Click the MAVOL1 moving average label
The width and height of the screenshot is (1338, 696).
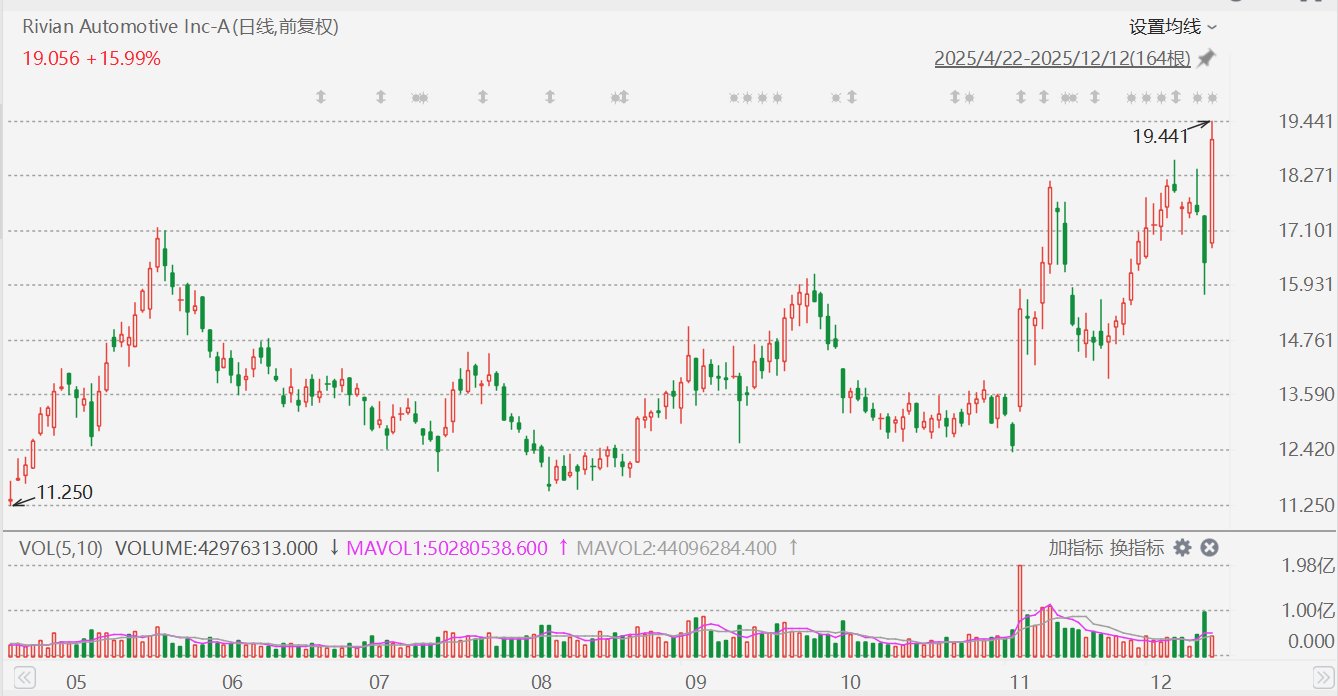coord(447,548)
